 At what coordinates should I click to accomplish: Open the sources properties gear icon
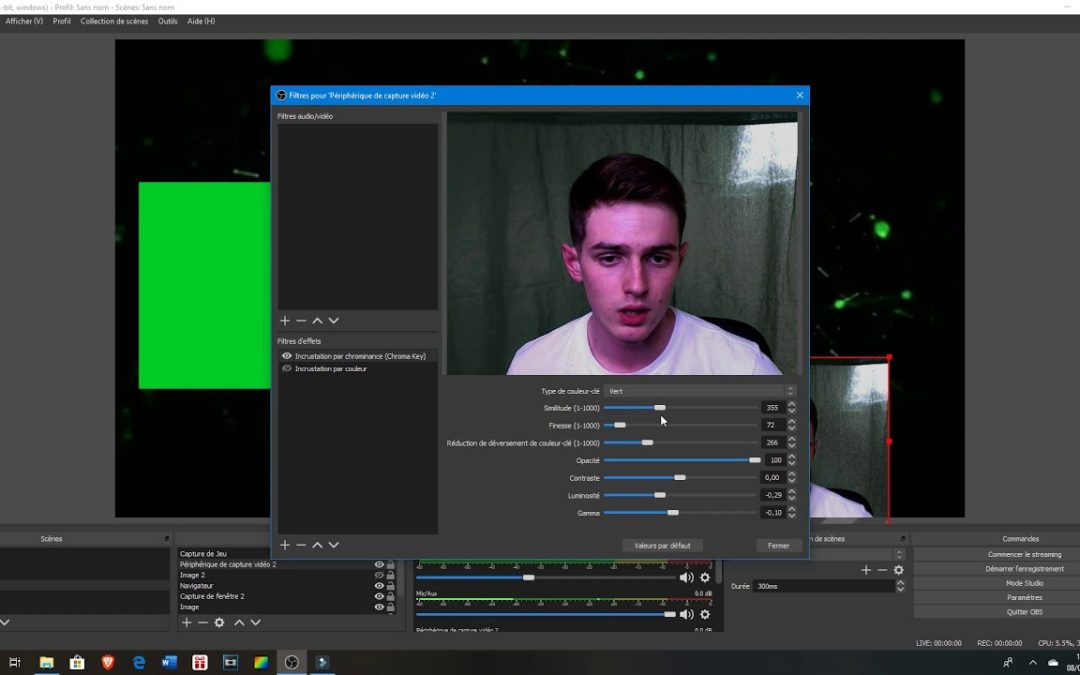[x=219, y=622]
